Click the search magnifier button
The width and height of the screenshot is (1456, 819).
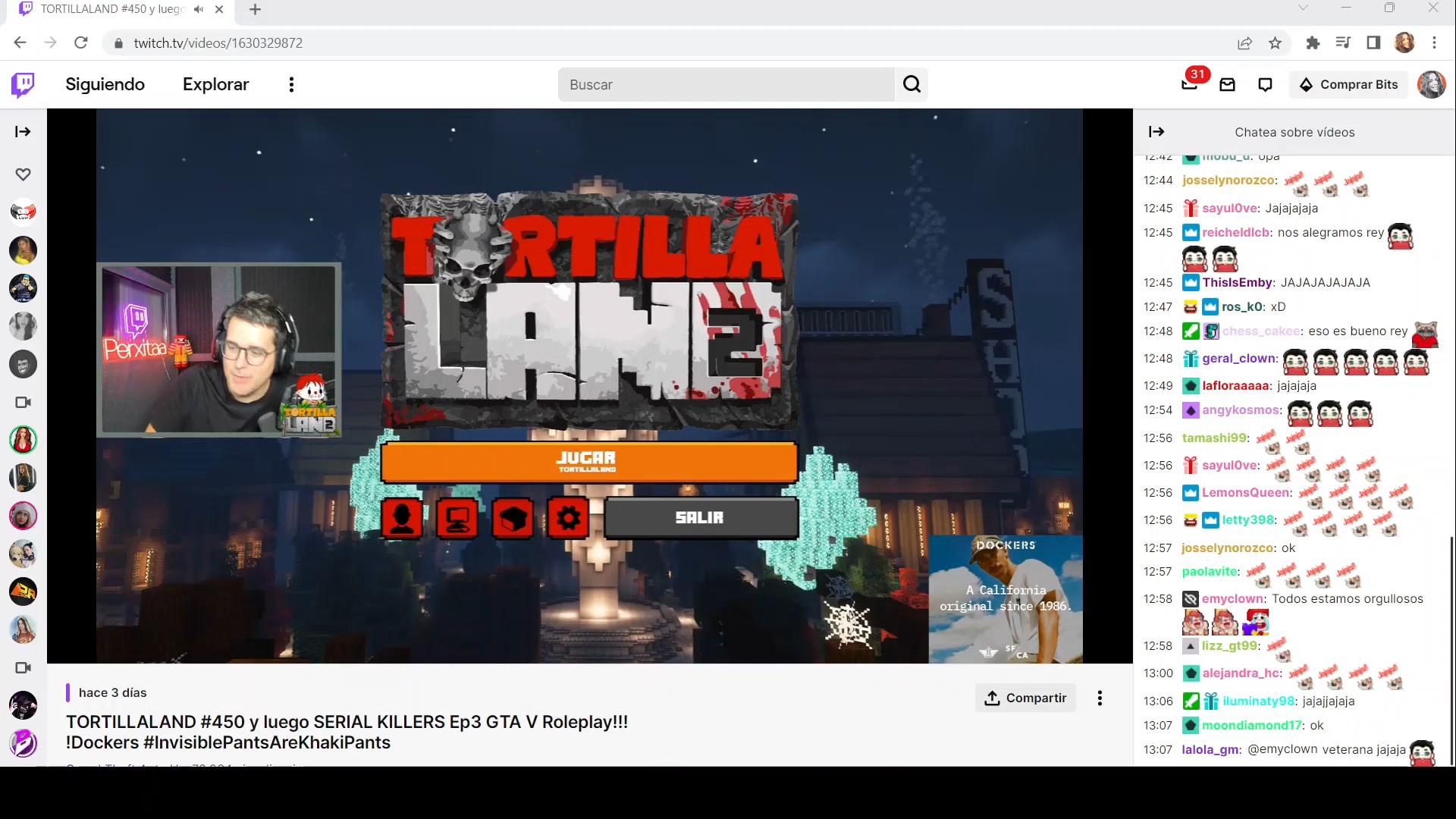(x=912, y=84)
